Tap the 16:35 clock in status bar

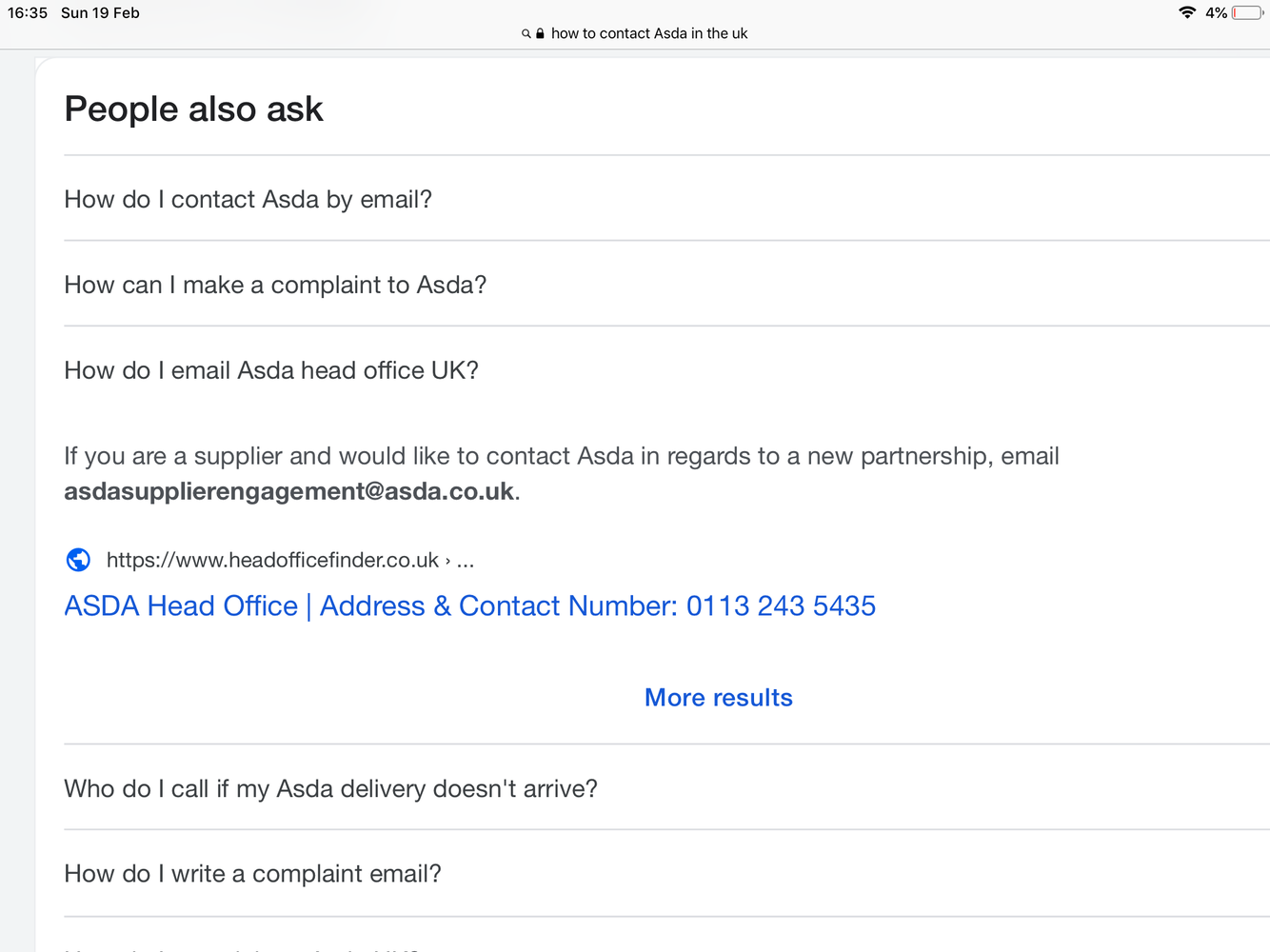[28, 12]
